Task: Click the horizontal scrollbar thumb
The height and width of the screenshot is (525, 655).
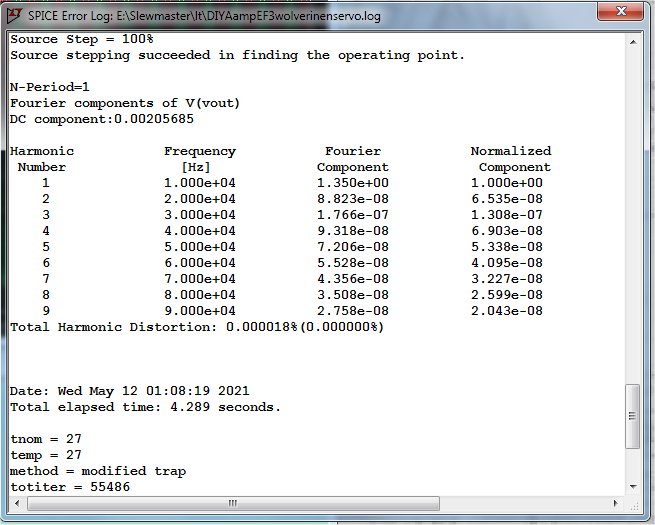Action: click(x=234, y=503)
